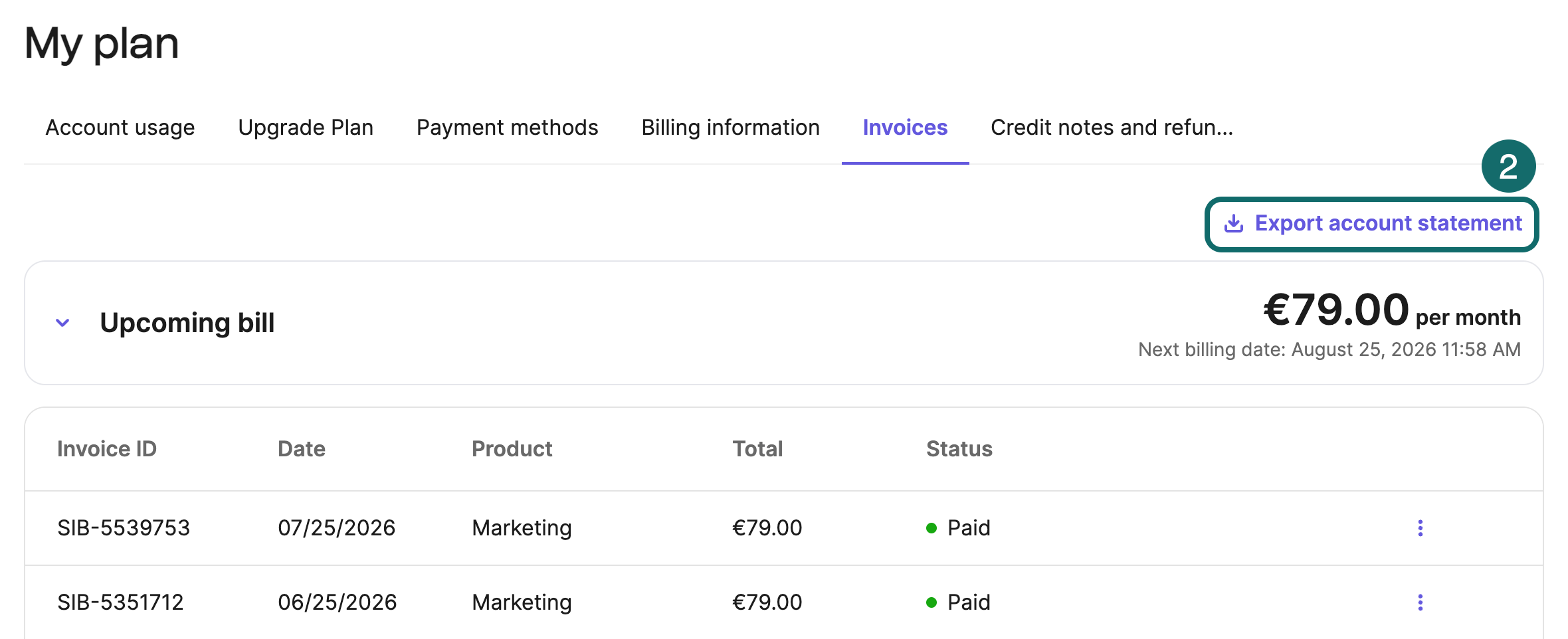Click the Date column header
The width and height of the screenshot is (1568, 639).
(302, 449)
